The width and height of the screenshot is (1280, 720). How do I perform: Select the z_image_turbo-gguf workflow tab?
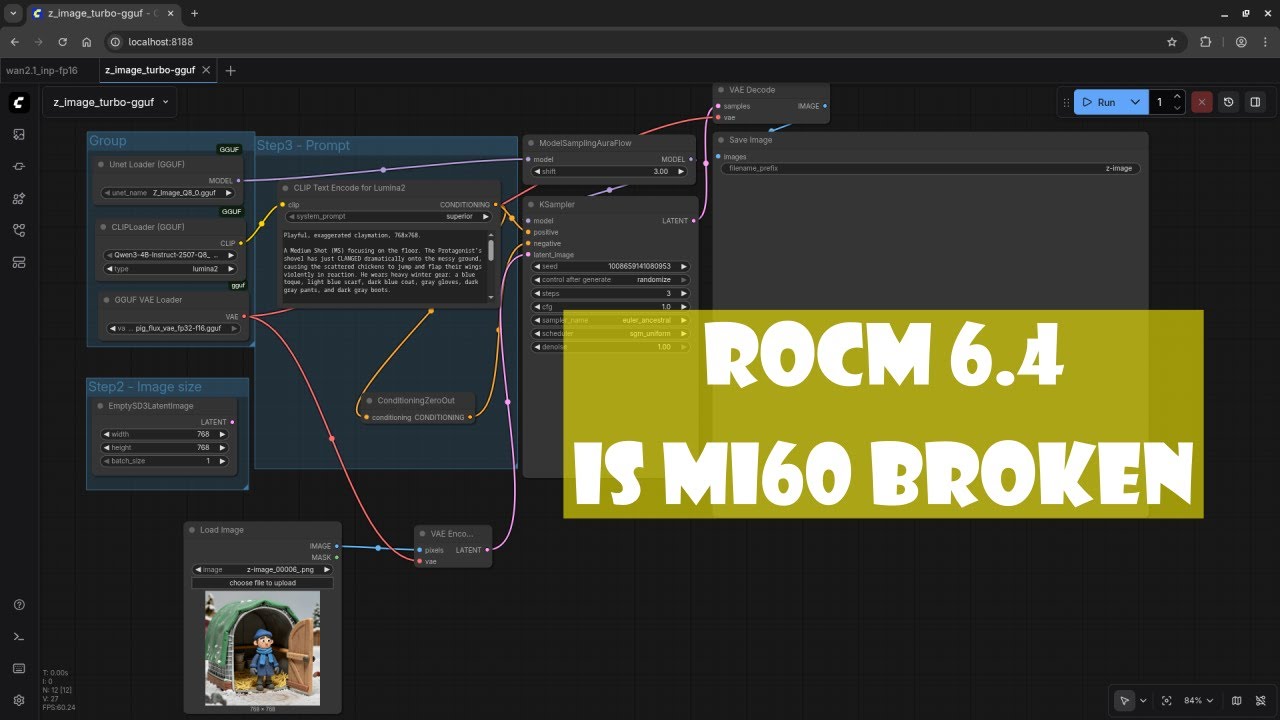pyautogui.click(x=150, y=71)
